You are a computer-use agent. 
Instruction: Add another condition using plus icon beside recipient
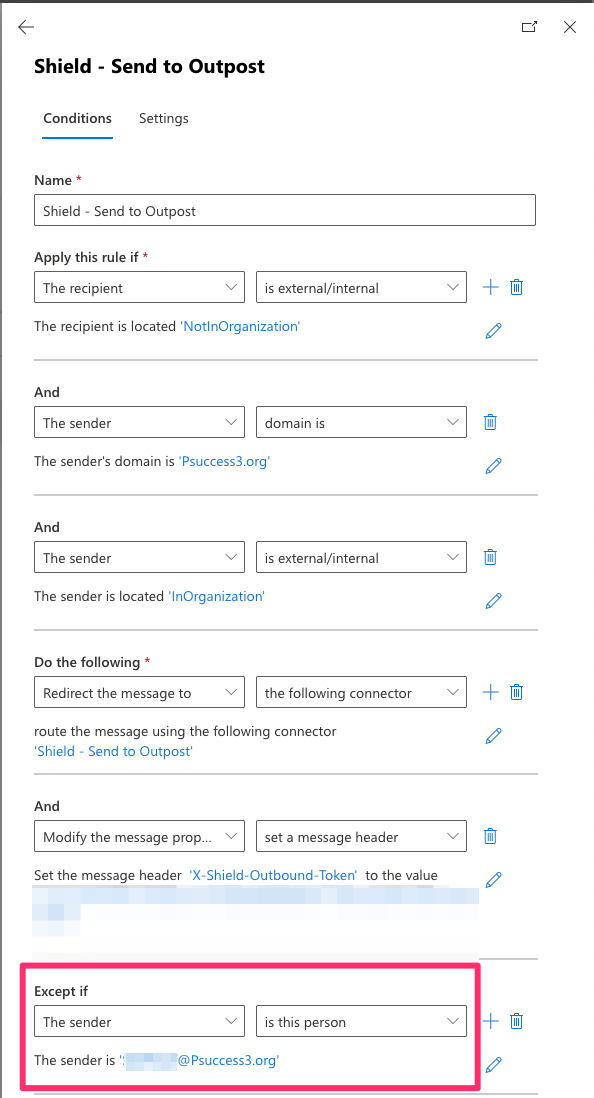[x=491, y=287]
